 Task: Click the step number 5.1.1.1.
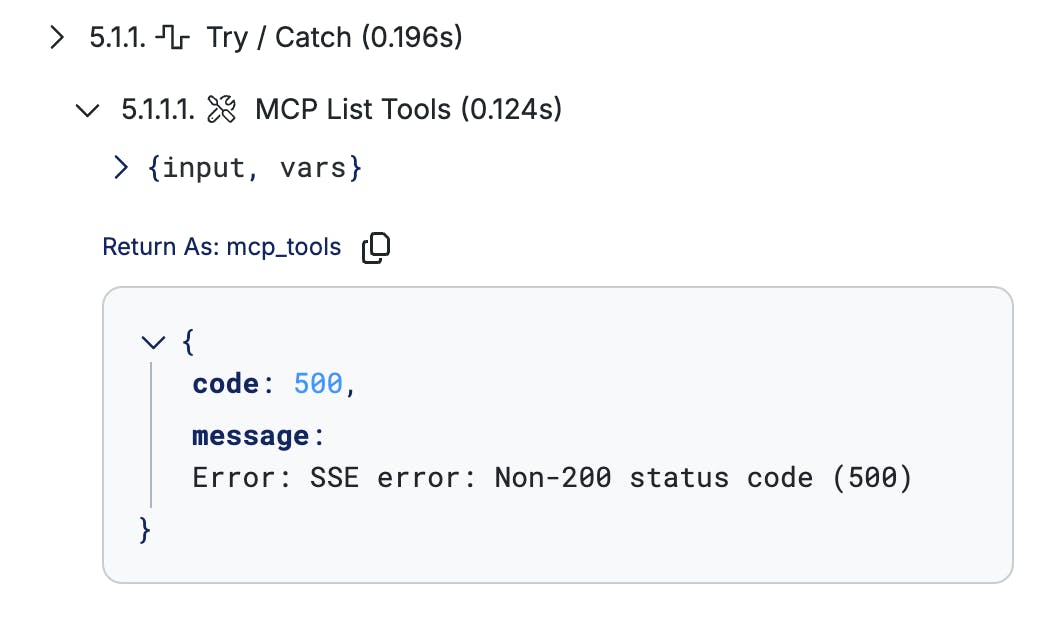coord(158,109)
